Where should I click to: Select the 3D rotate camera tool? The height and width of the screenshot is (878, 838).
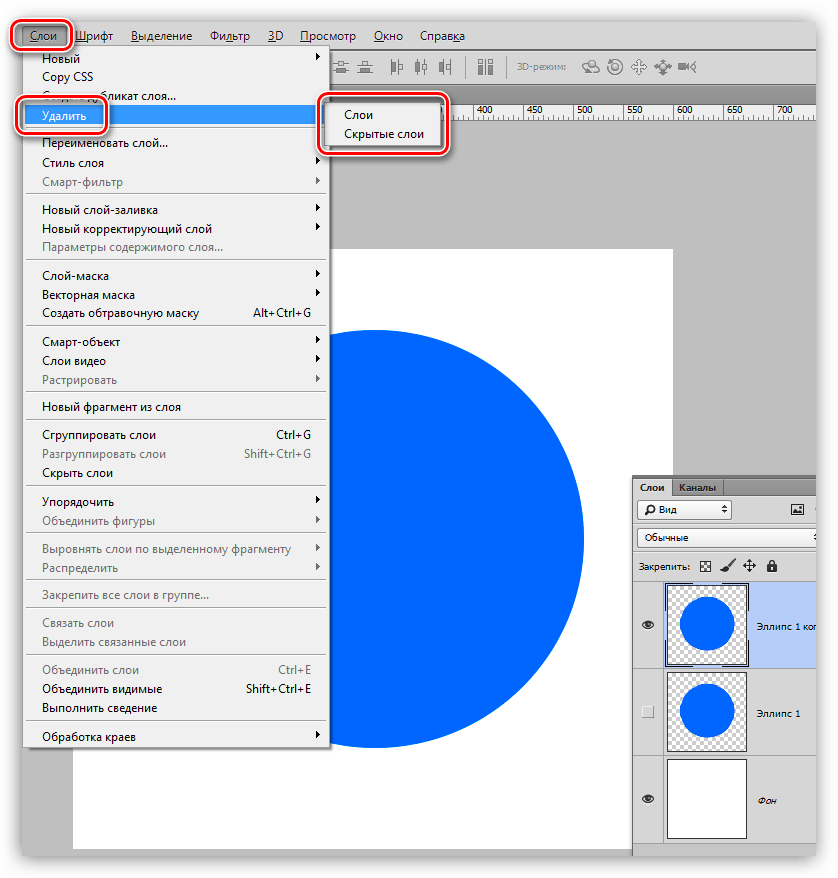591,67
